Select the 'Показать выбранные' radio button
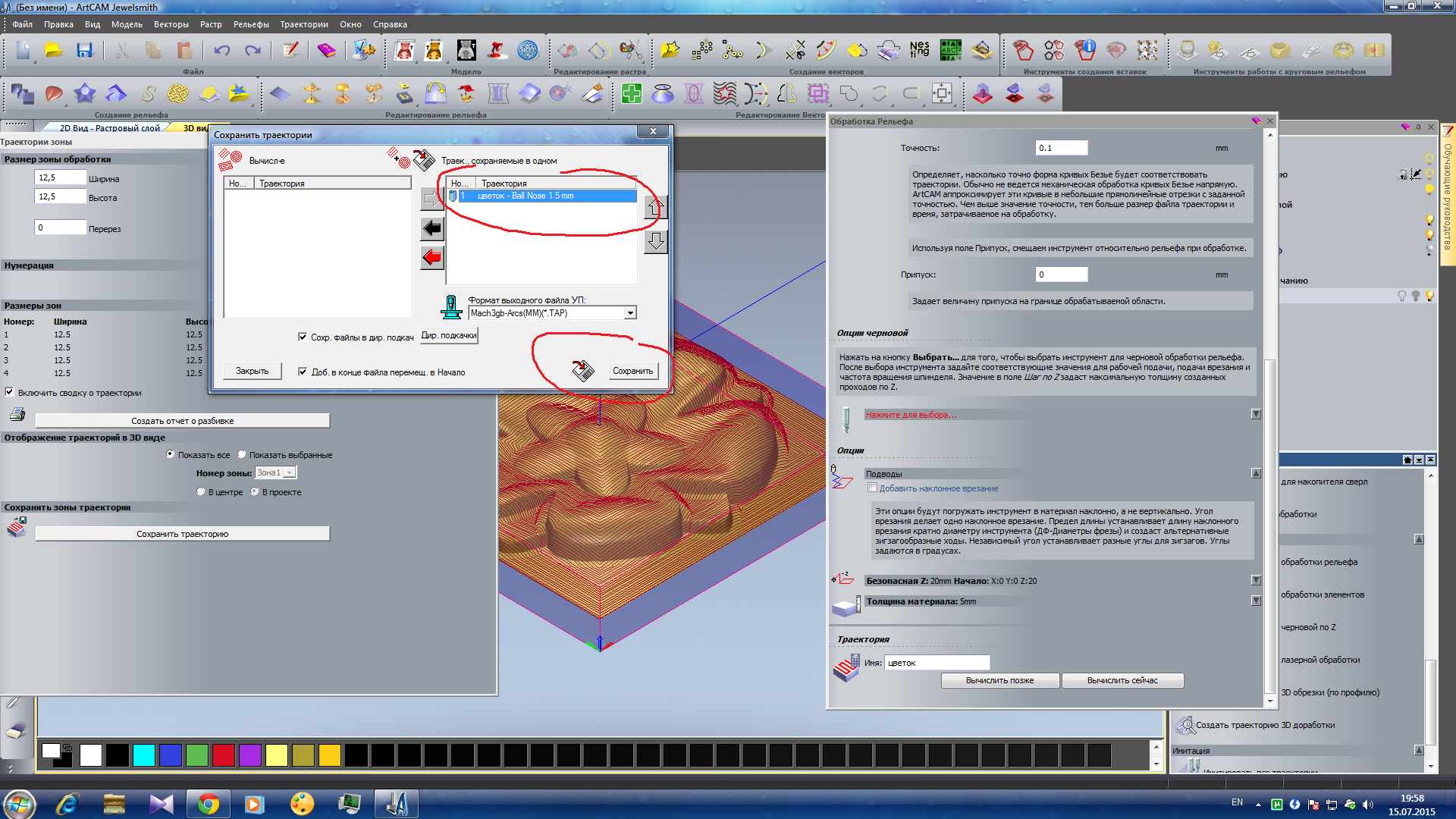This screenshot has height=819, width=1456. pos(242,454)
